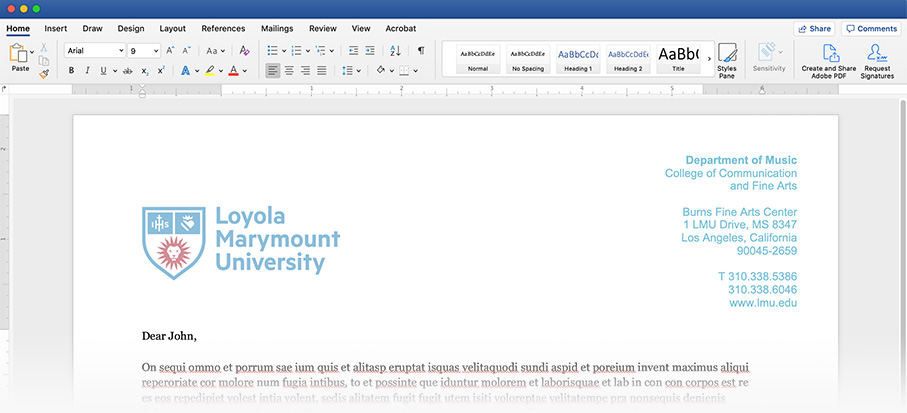Screen dimensions: 907x413
Task: Open highlight color dropdown arrow
Action: click(222, 71)
